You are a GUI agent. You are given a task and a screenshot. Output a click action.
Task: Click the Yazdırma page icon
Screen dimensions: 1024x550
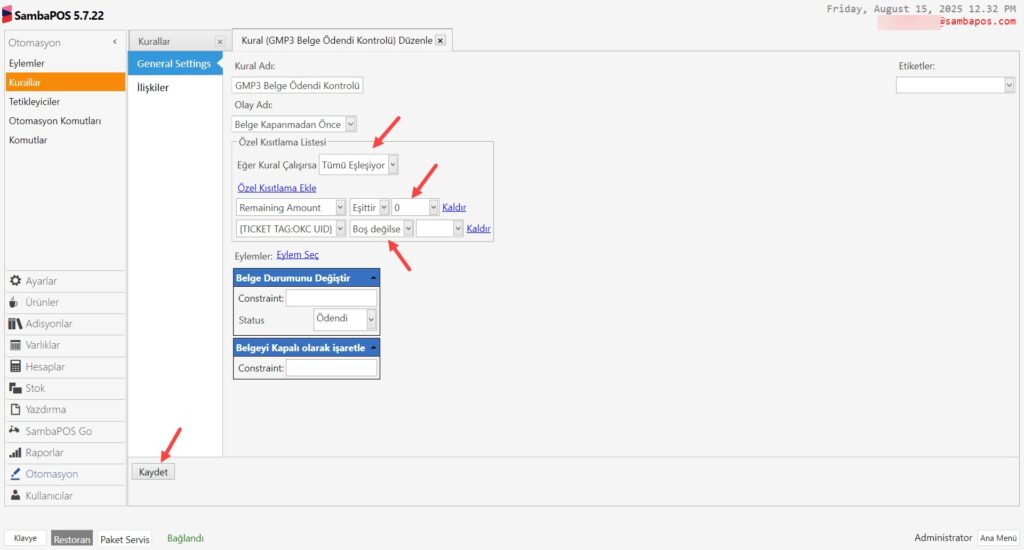point(15,410)
